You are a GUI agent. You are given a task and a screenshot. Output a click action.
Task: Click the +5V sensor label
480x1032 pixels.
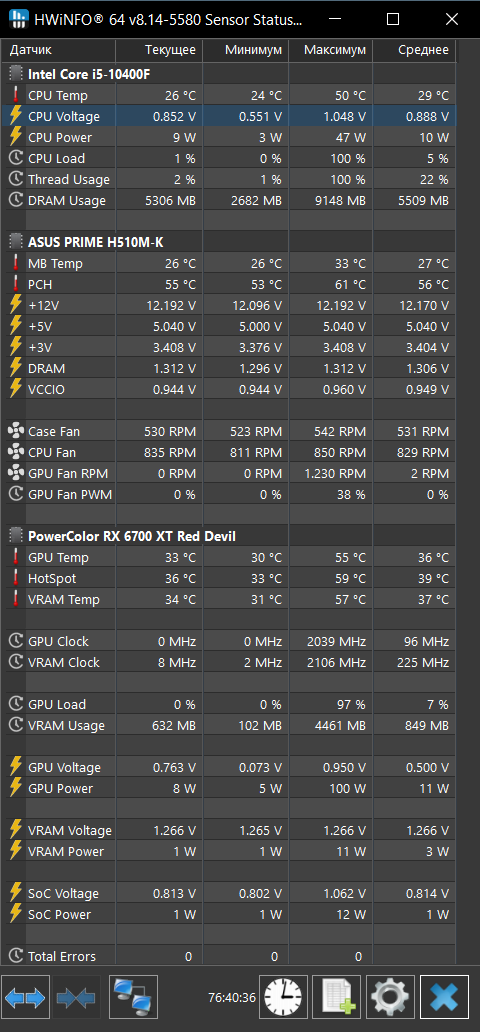38,326
